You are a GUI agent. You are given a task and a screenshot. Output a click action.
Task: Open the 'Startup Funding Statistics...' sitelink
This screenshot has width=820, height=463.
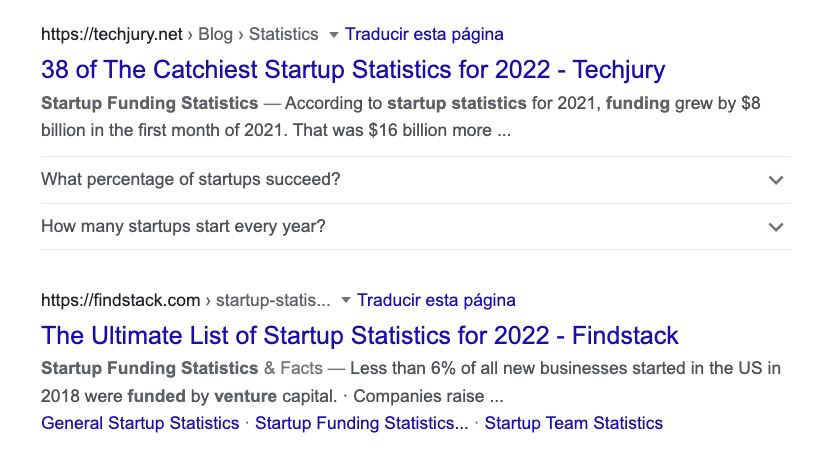coord(361,423)
